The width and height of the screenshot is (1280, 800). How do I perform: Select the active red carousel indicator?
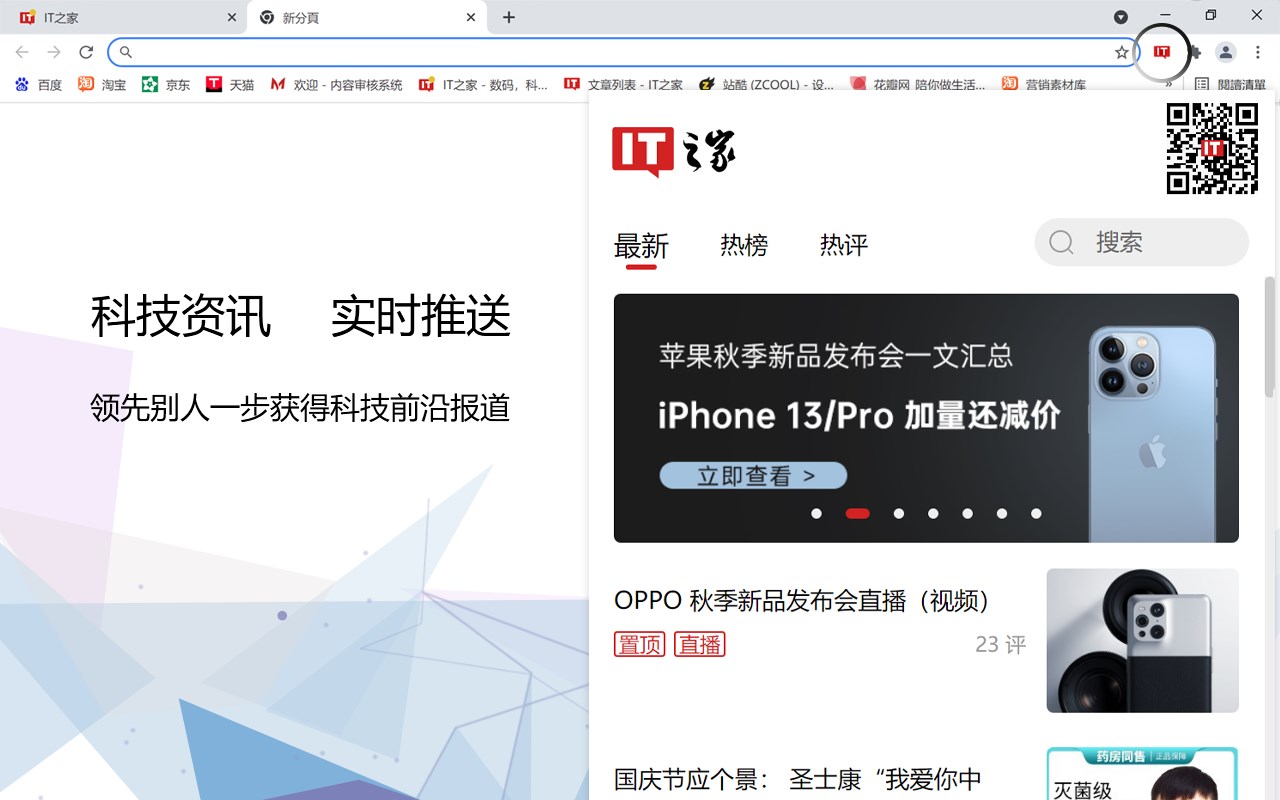click(x=858, y=513)
